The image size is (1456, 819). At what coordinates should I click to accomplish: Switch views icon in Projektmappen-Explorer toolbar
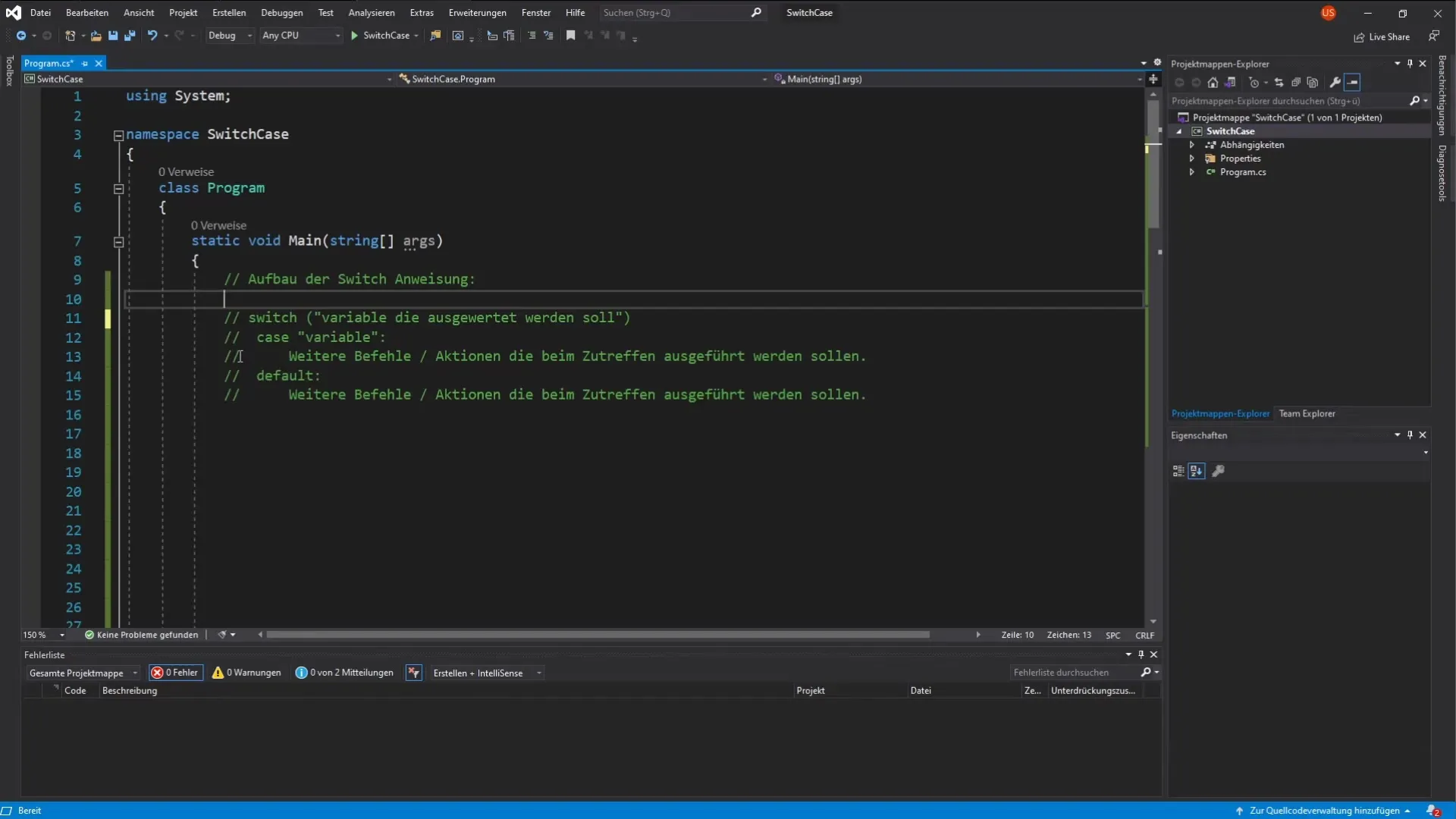click(x=1230, y=83)
